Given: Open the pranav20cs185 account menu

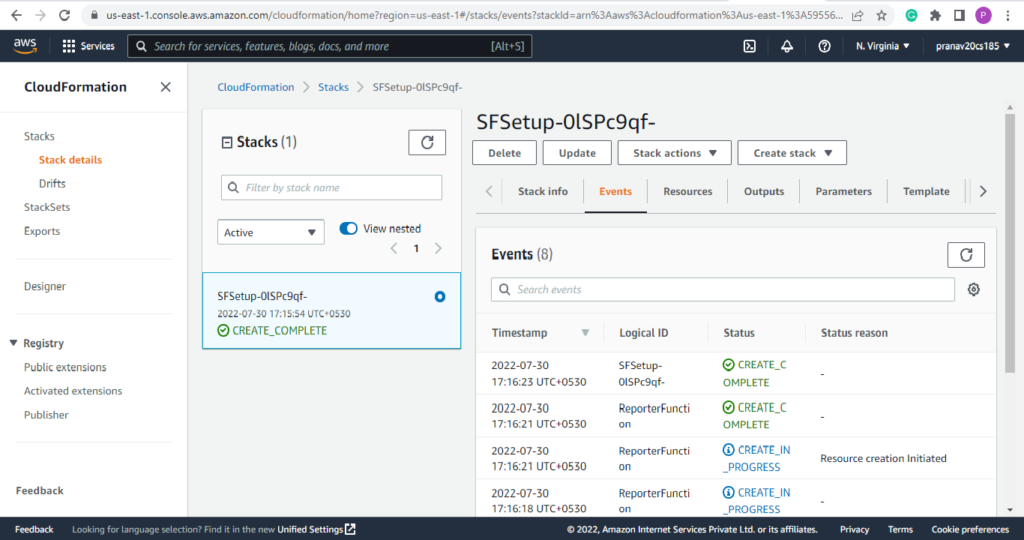Looking at the screenshot, I should tap(972, 46).
